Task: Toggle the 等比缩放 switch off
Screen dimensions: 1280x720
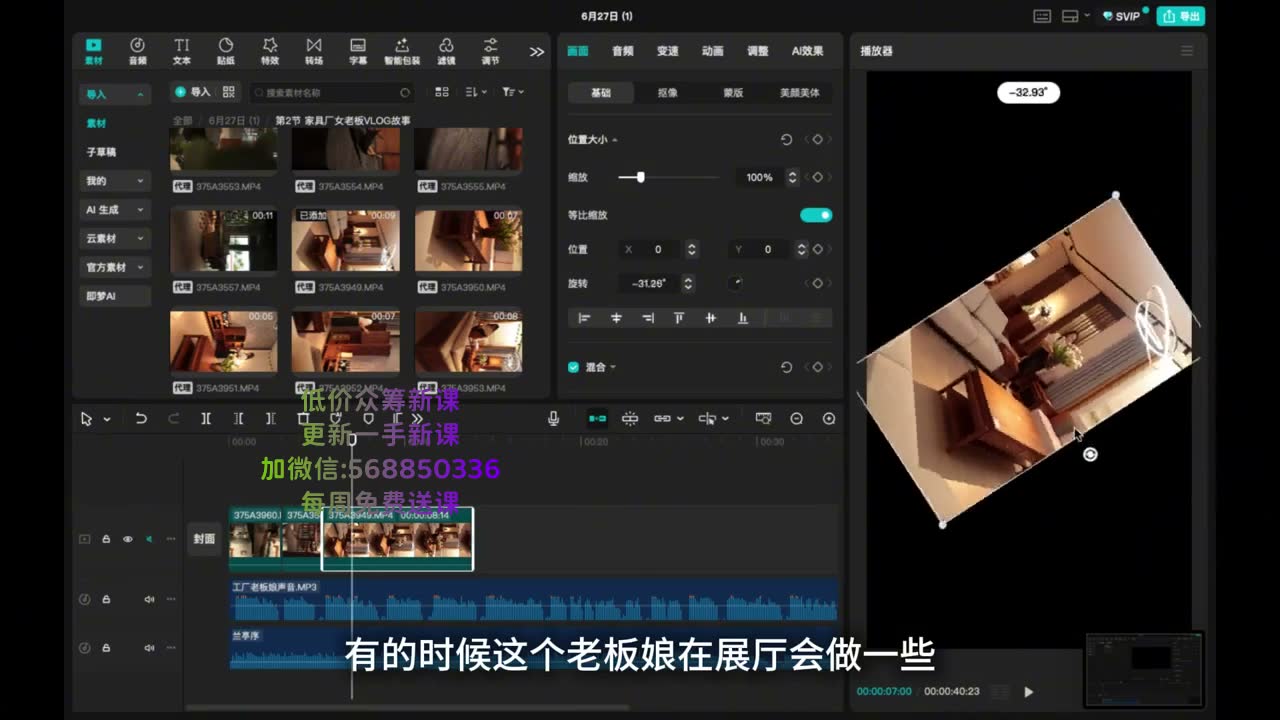Action: [x=816, y=215]
